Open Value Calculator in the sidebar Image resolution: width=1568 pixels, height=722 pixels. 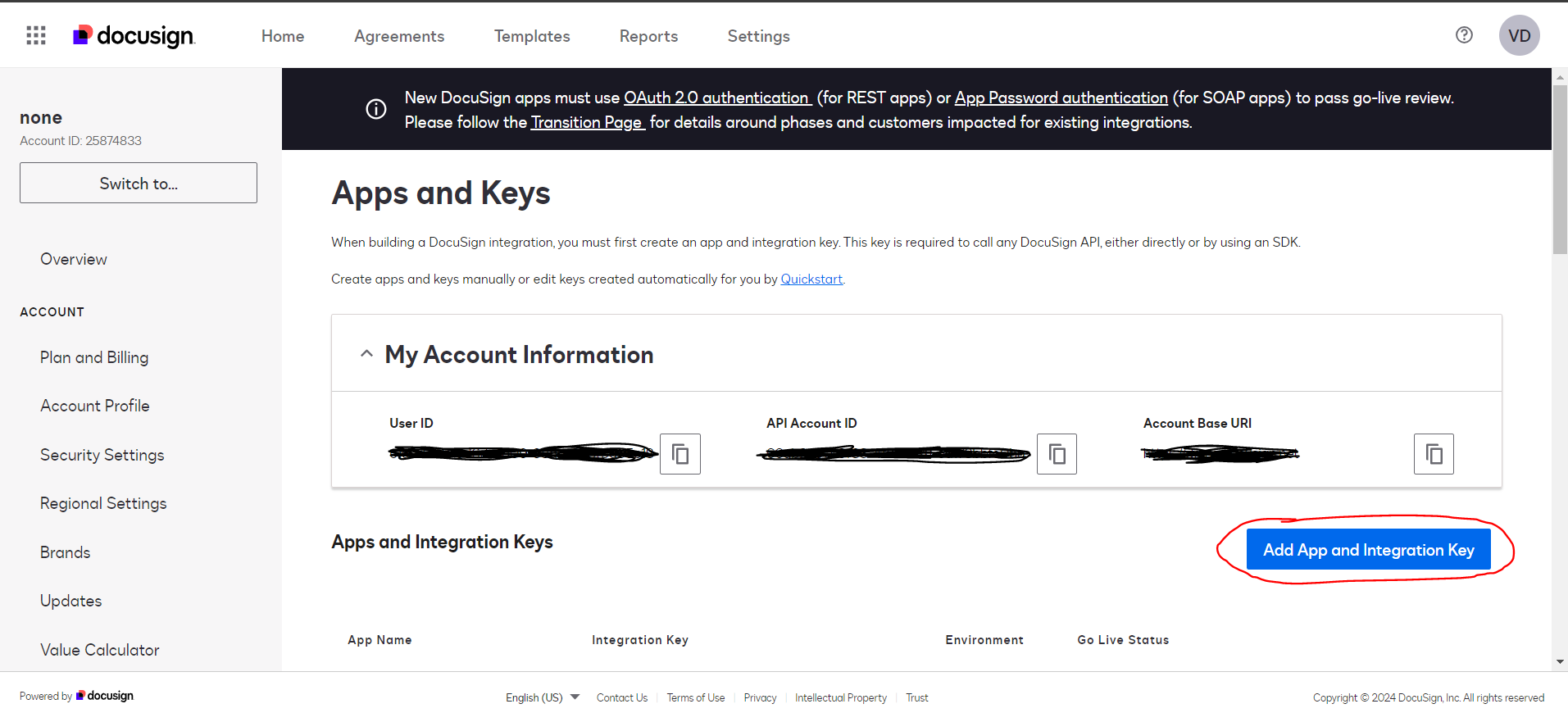(x=100, y=650)
